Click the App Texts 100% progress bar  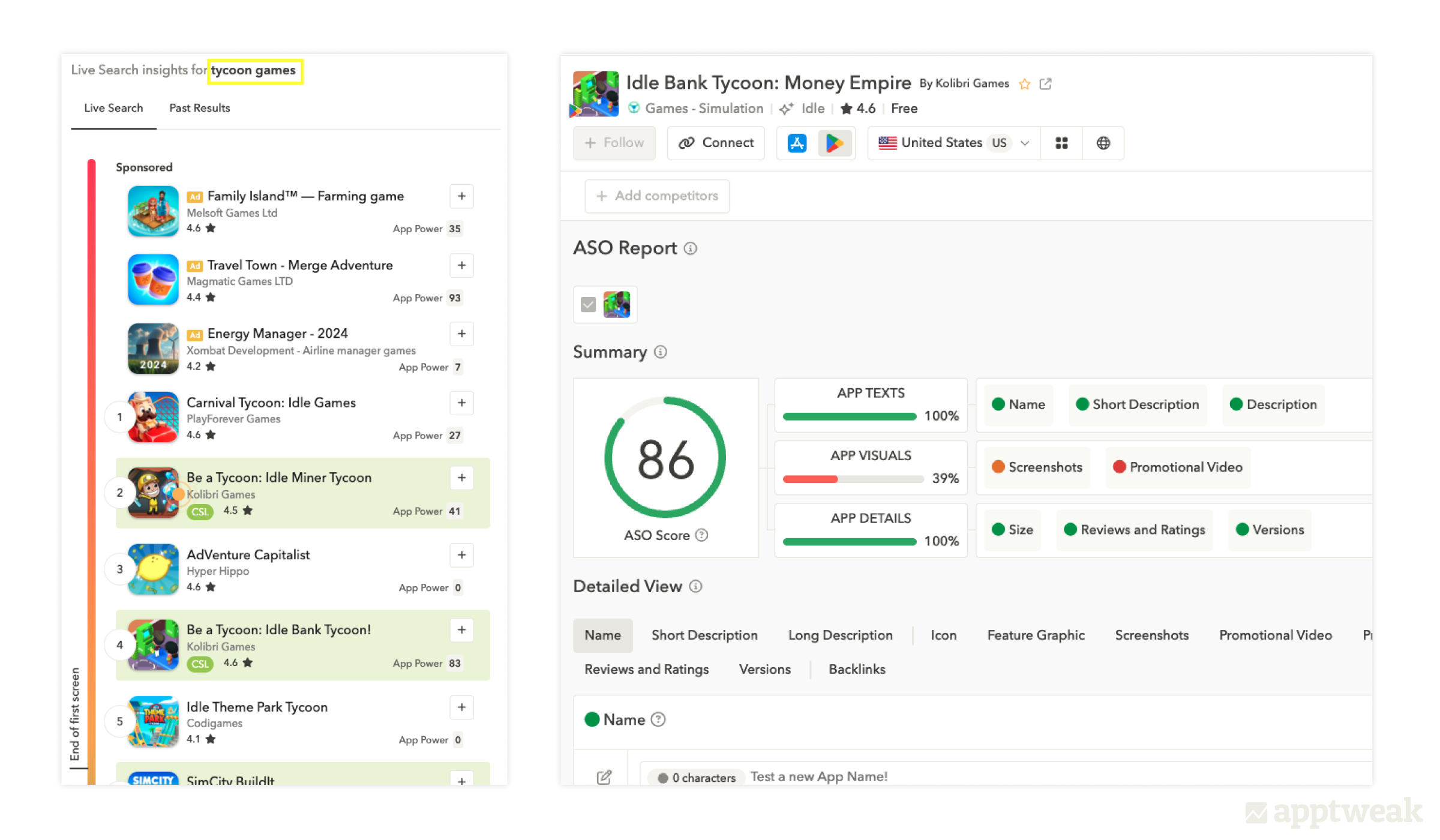tap(850, 416)
